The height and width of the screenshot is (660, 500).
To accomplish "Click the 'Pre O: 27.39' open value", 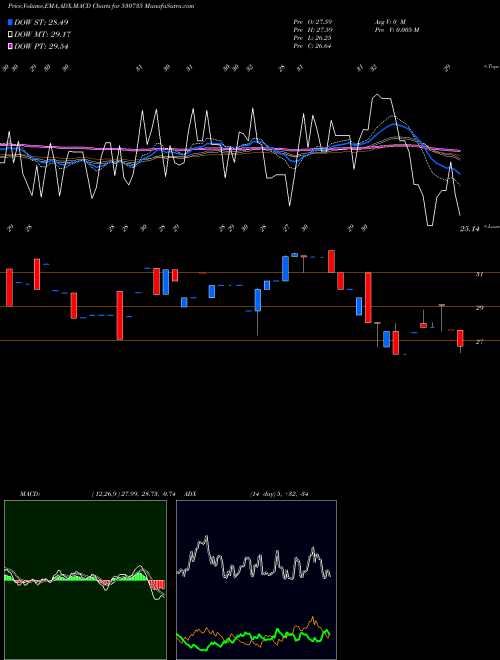I will [x=312, y=22].
